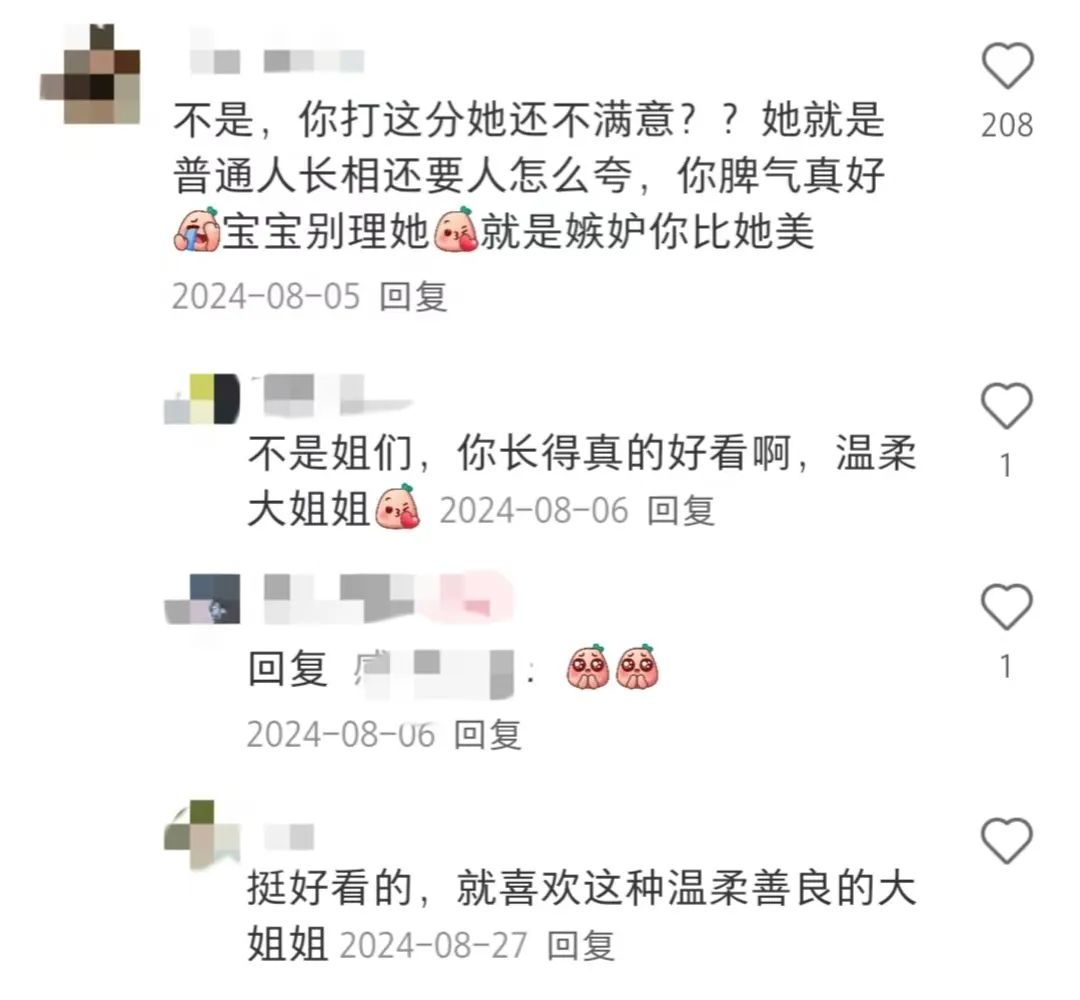Open avatar of the emoji-reply commenter

pos(202,598)
